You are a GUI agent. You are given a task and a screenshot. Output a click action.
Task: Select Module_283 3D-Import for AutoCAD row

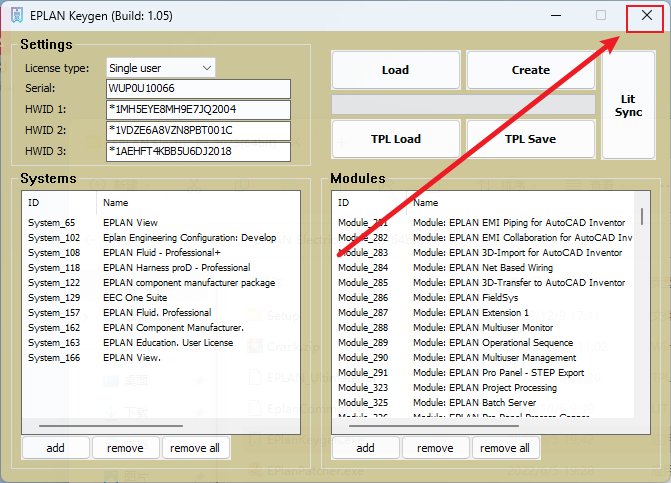[x=484, y=252]
